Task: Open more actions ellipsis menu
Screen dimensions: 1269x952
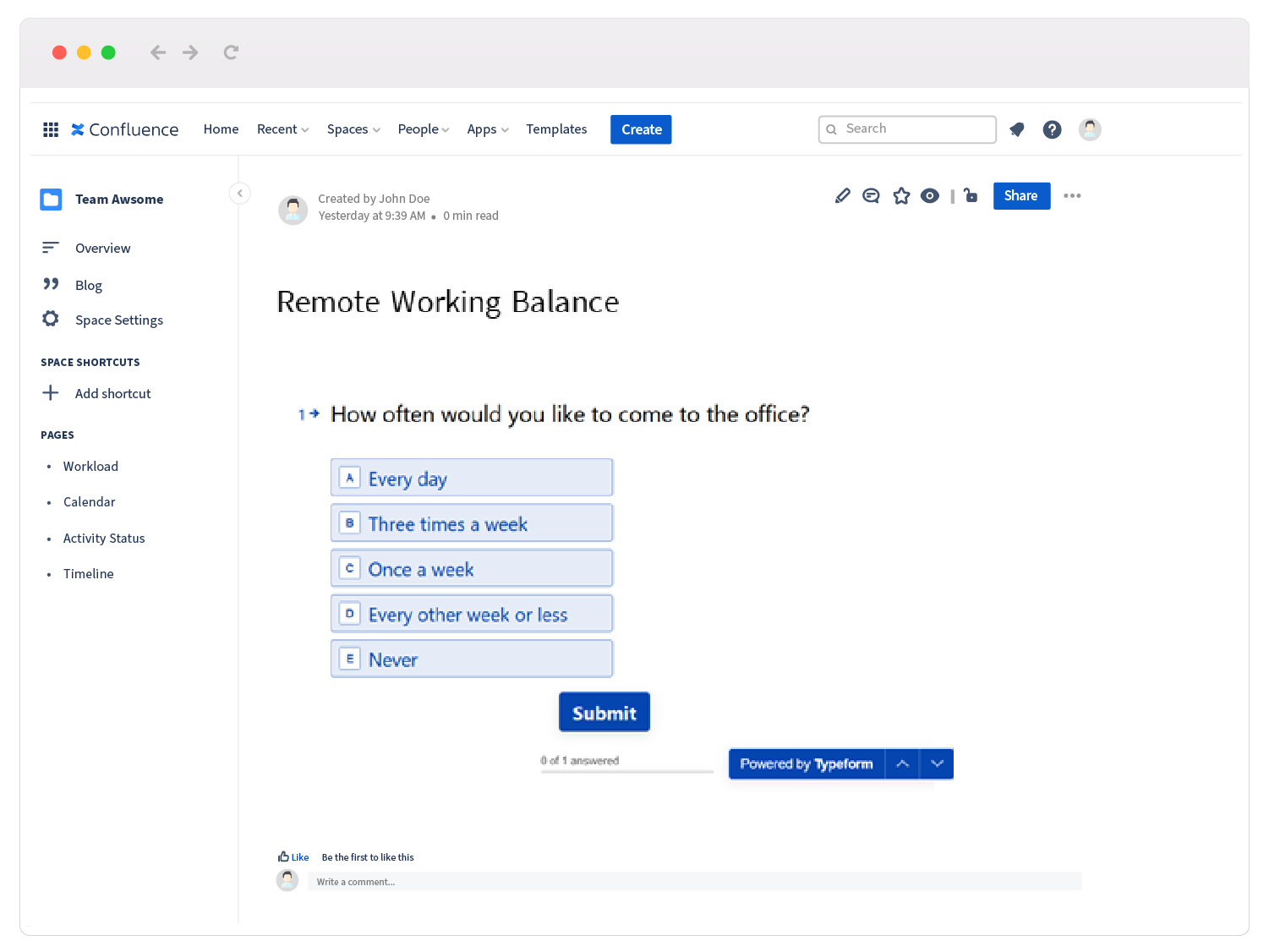Action: coord(1072,195)
